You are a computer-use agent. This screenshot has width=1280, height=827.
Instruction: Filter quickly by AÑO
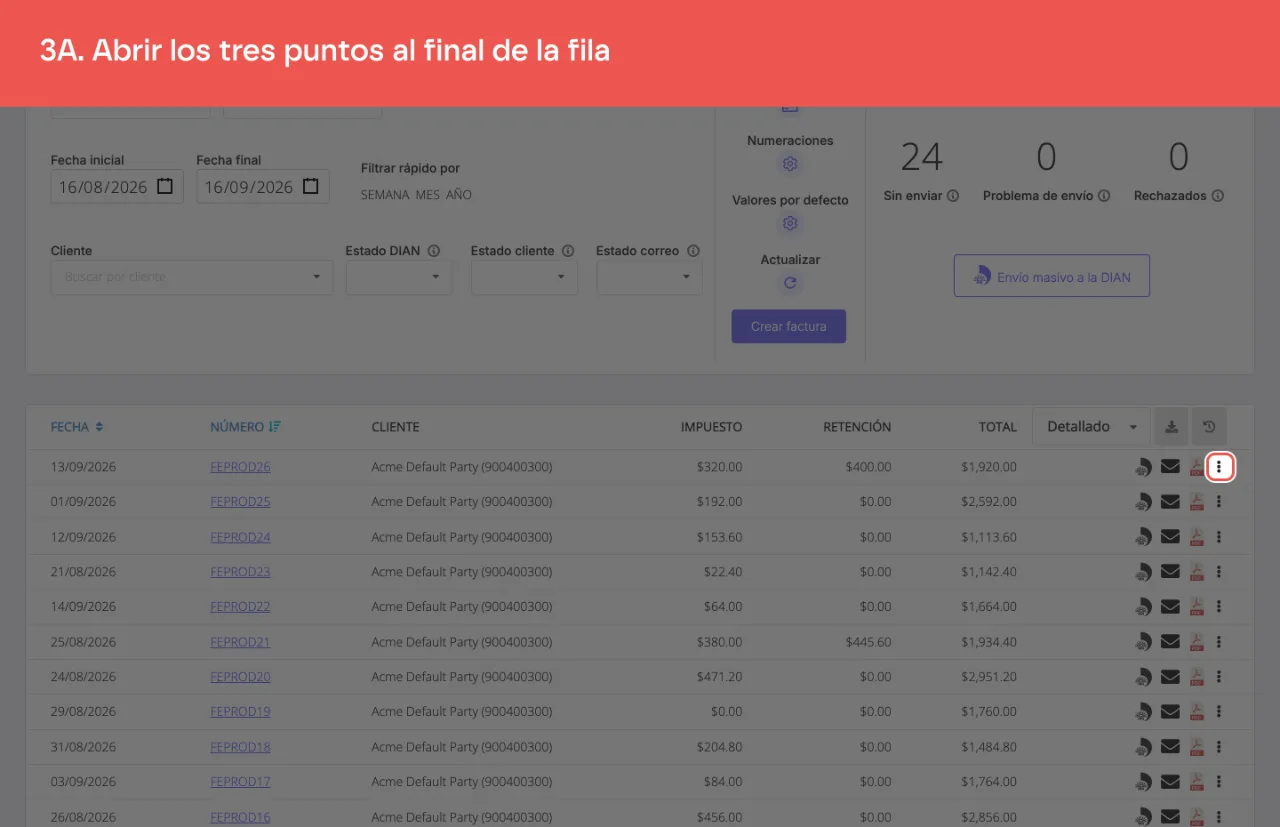coord(459,195)
